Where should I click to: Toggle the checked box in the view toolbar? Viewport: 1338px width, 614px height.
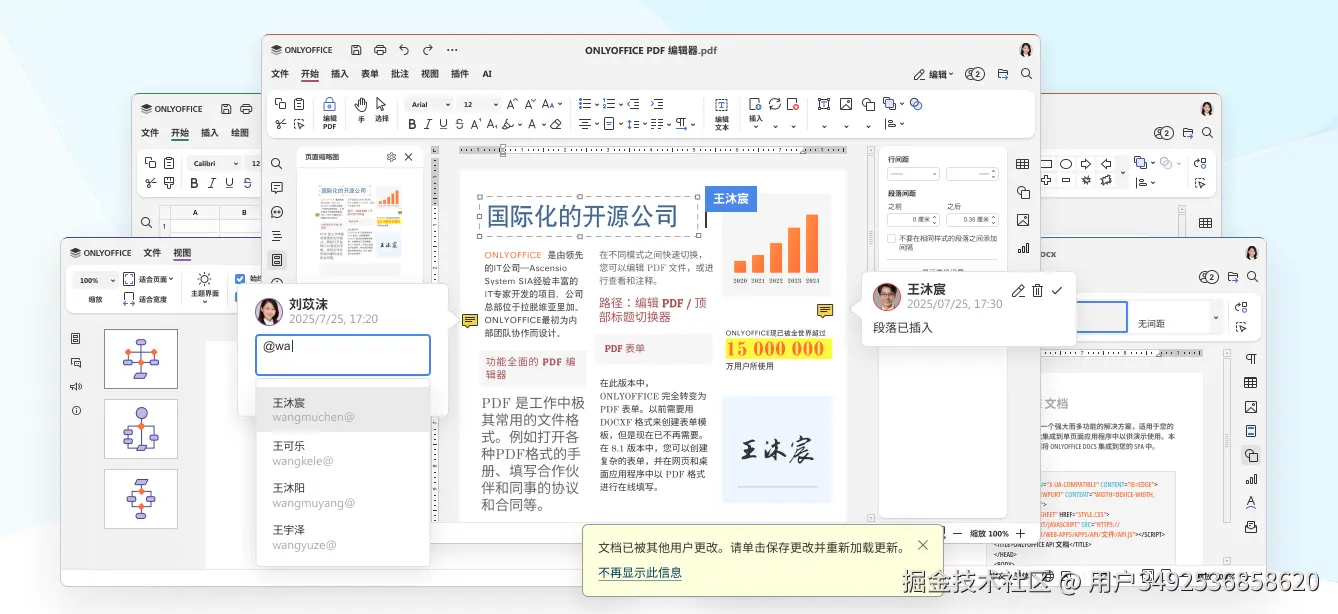point(239,279)
